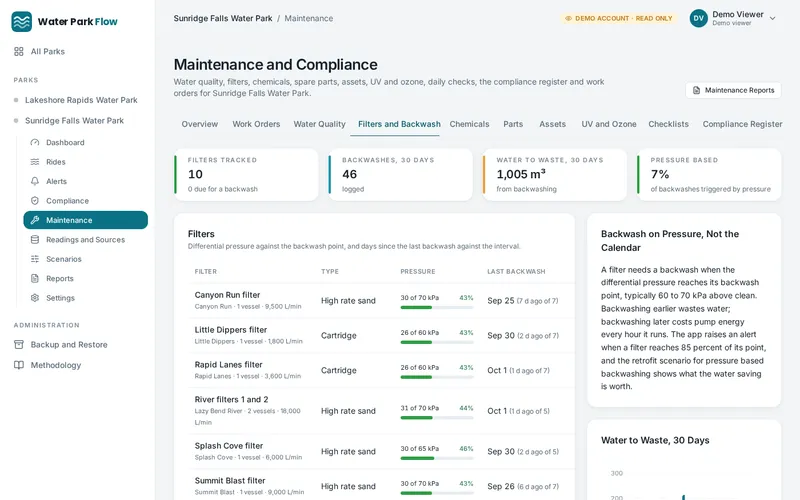Click the All Parks grid icon

point(19,52)
